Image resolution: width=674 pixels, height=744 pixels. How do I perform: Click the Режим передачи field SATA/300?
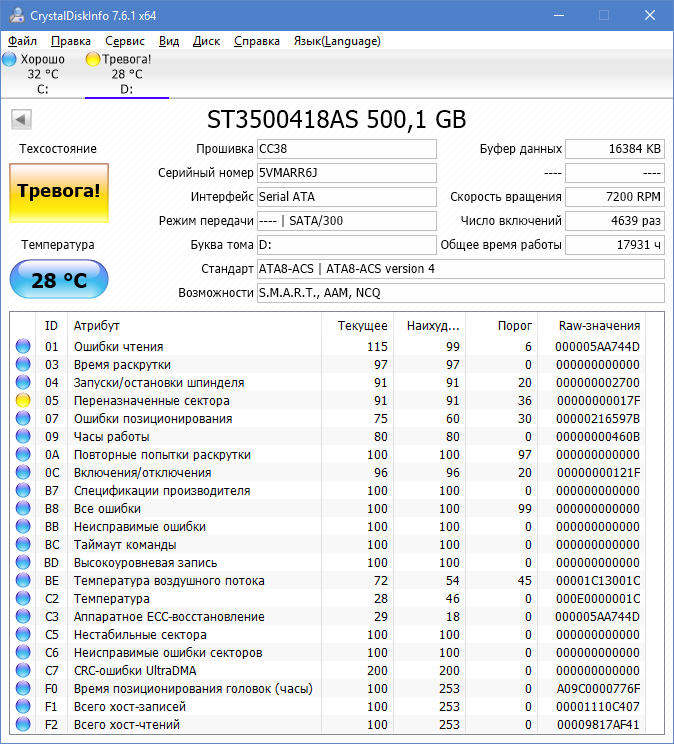(x=347, y=221)
